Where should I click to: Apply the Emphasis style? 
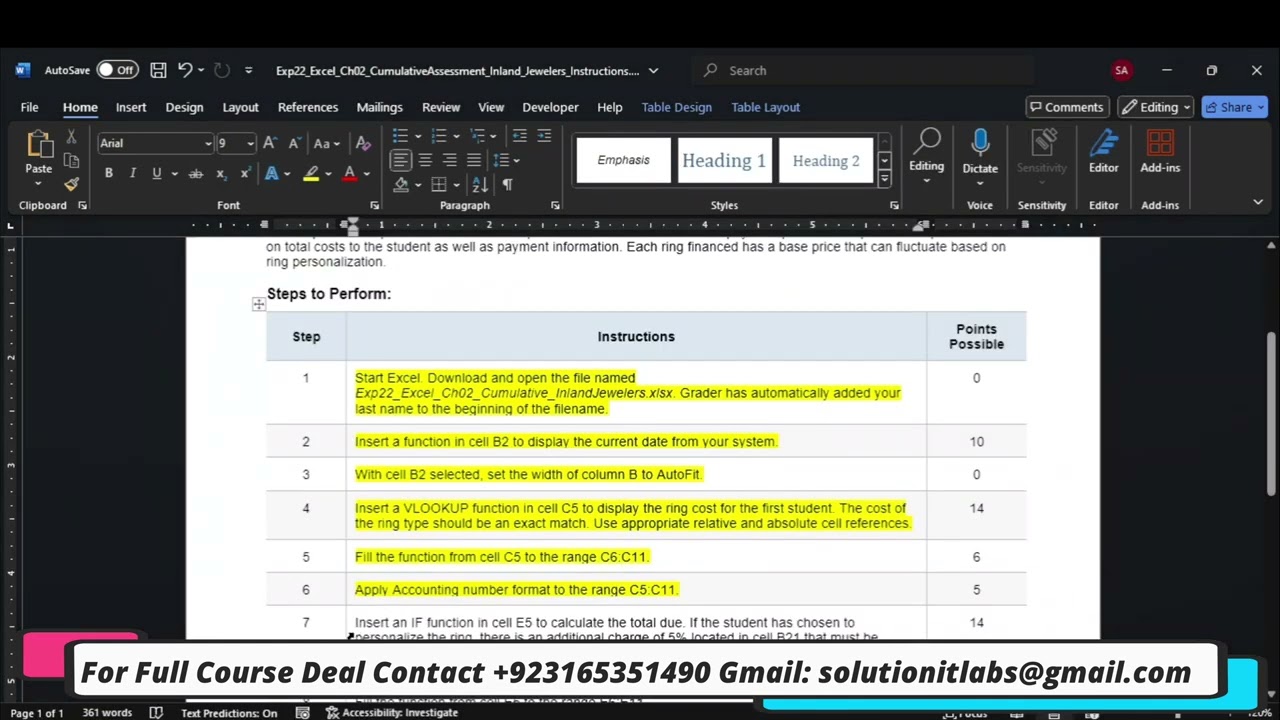pyautogui.click(x=623, y=160)
